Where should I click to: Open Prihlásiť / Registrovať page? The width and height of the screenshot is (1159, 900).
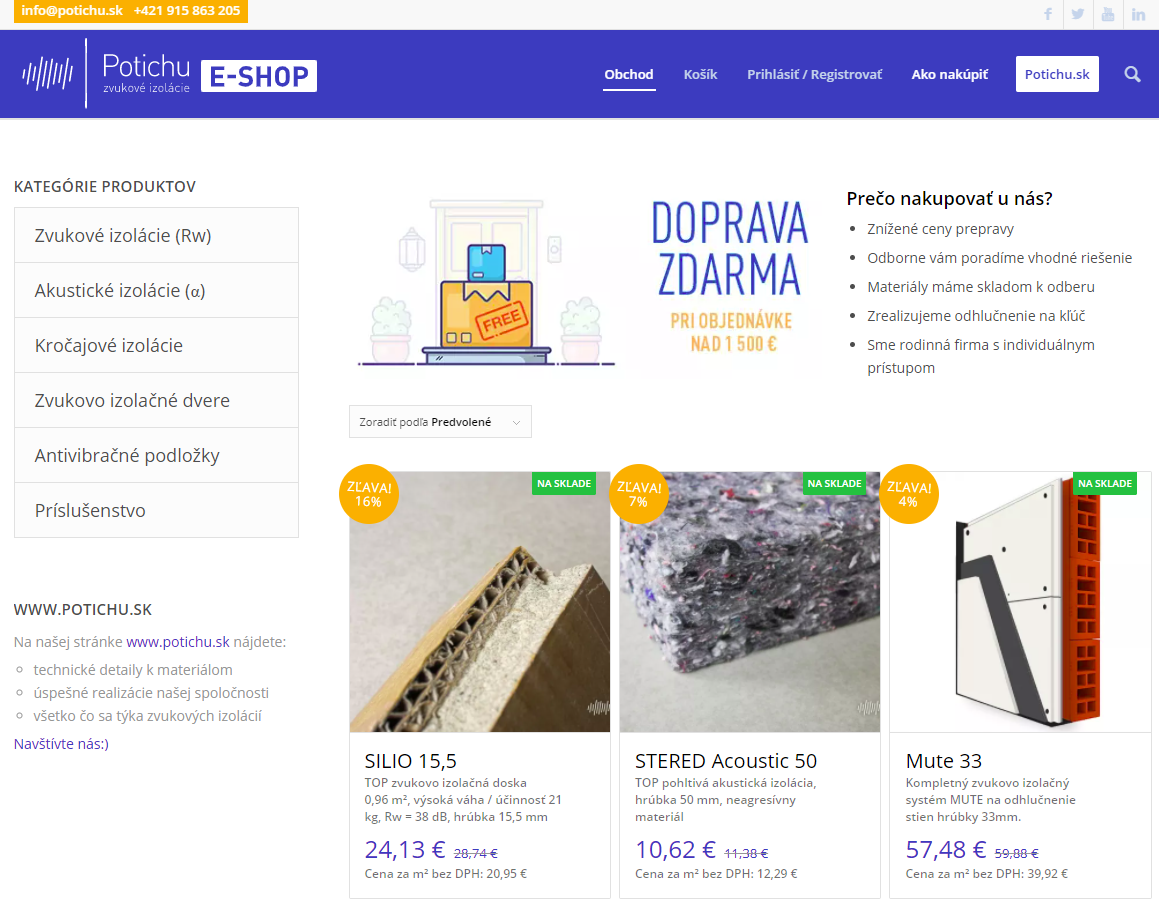click(x=815, y=74)
